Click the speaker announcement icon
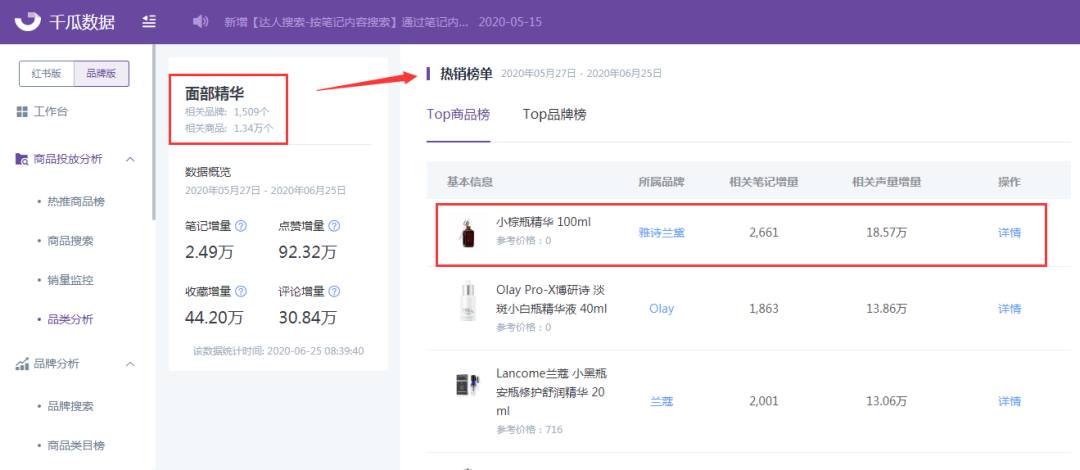1080x470 pixels. (200, 21)
